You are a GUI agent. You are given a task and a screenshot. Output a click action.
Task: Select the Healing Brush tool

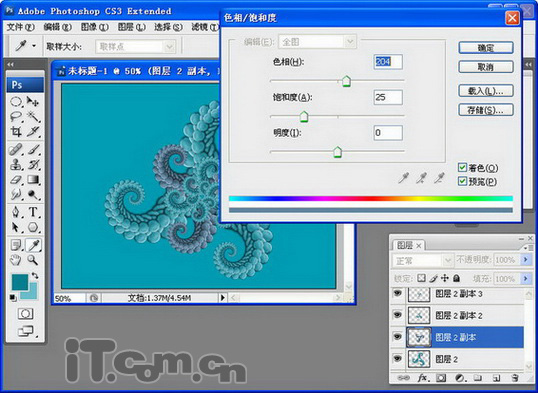[16, 150]
